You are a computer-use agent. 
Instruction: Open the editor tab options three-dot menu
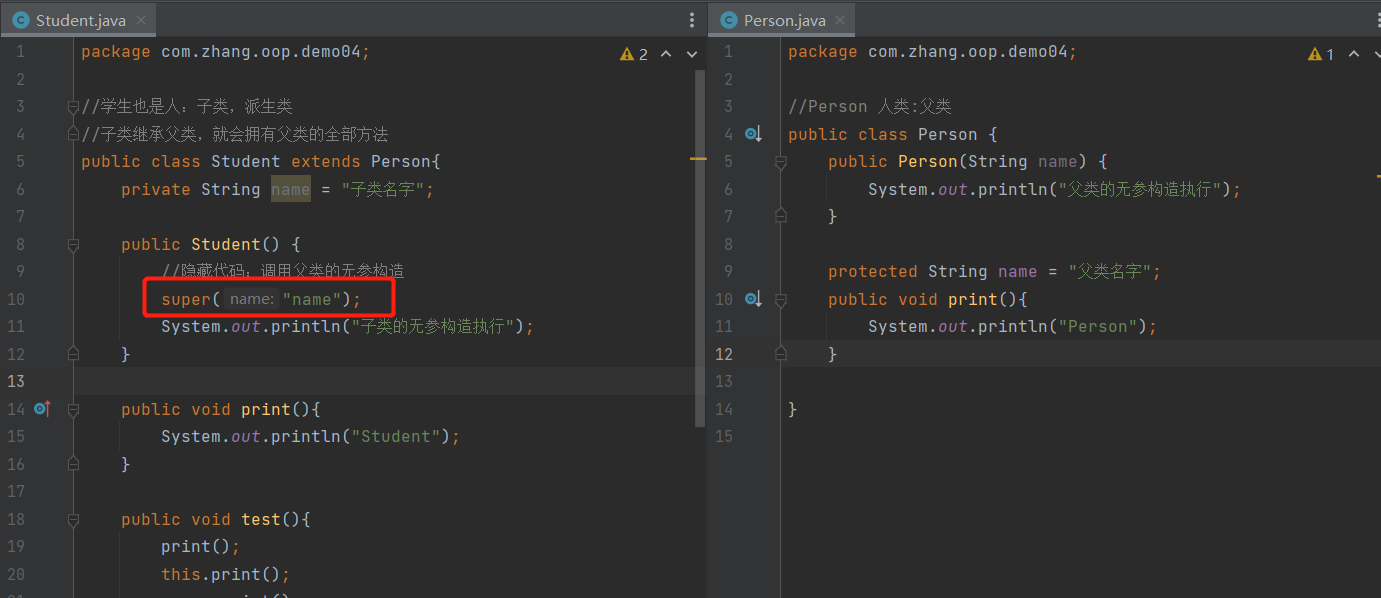[x=692, y=20]
